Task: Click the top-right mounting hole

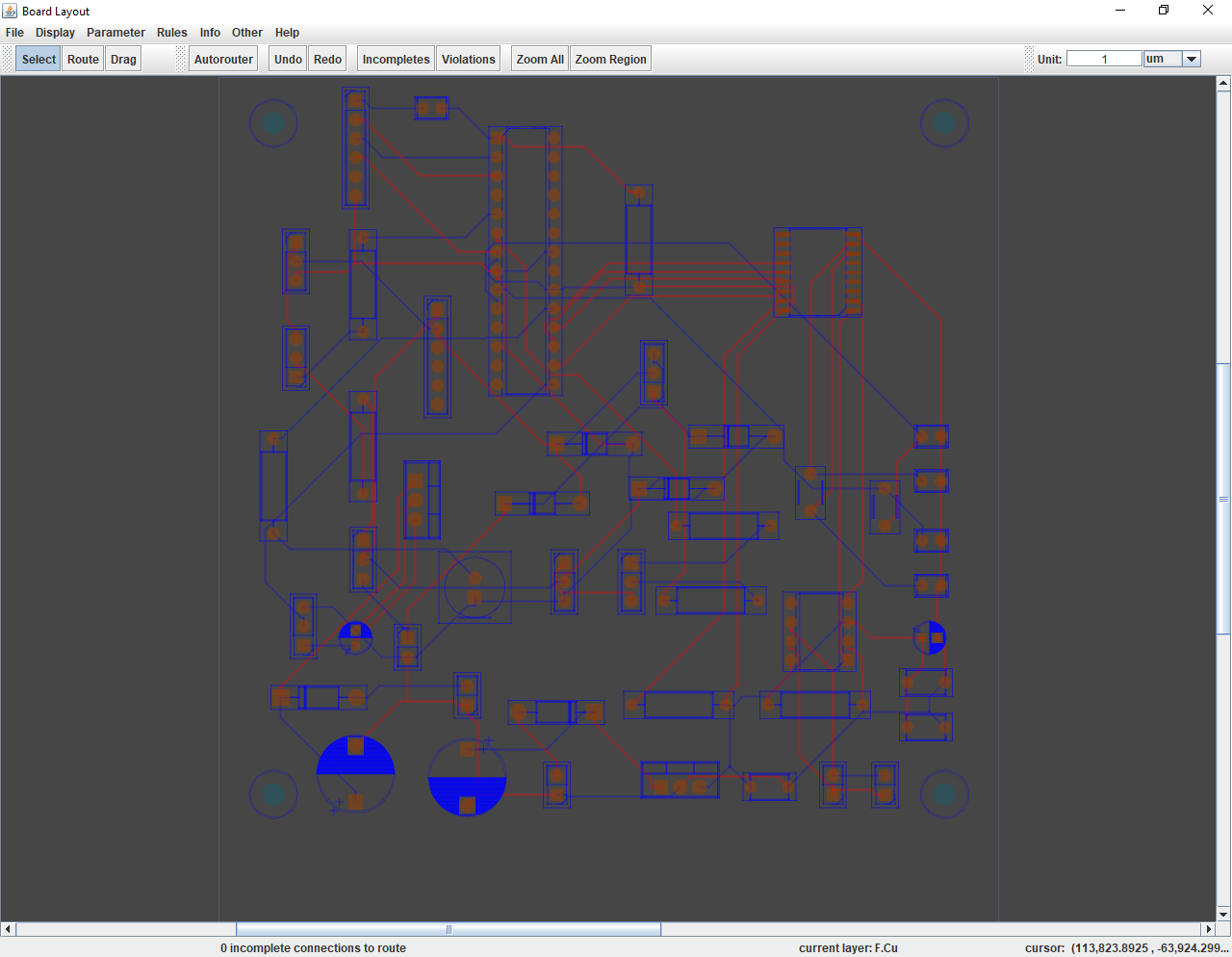Action: (x=944, y=123)
